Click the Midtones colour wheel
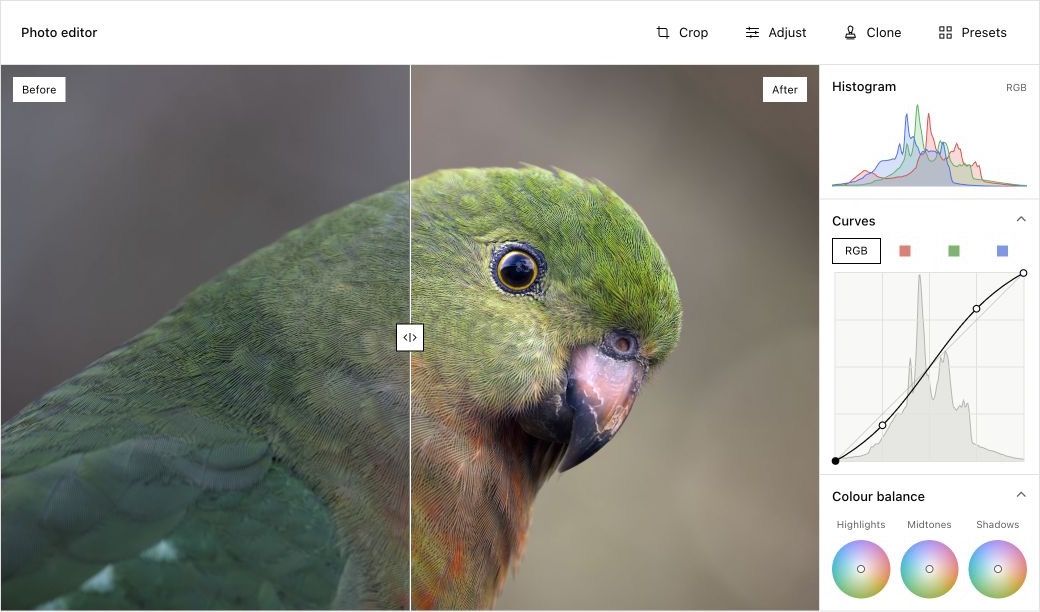Screen dimensions: 1040x612 pyautogui.click(x=929, y=569)
